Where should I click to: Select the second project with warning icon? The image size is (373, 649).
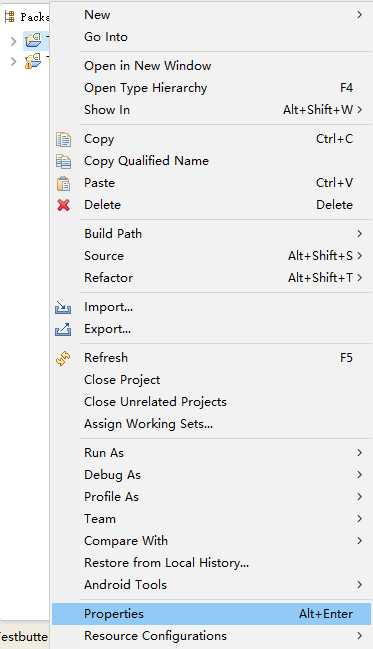pos(33,61)
